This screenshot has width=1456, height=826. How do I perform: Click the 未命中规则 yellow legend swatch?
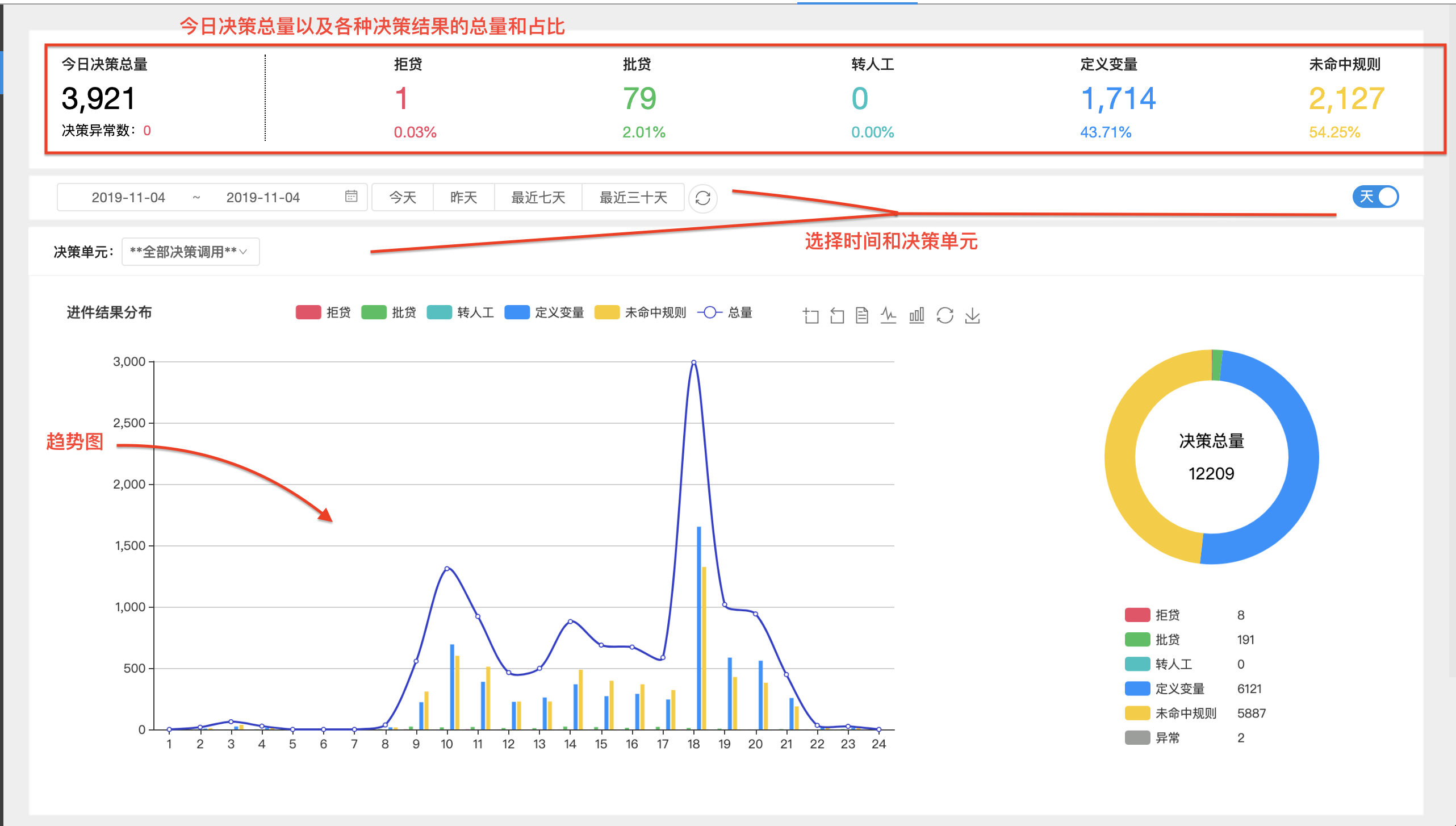[x=606, y=312]
